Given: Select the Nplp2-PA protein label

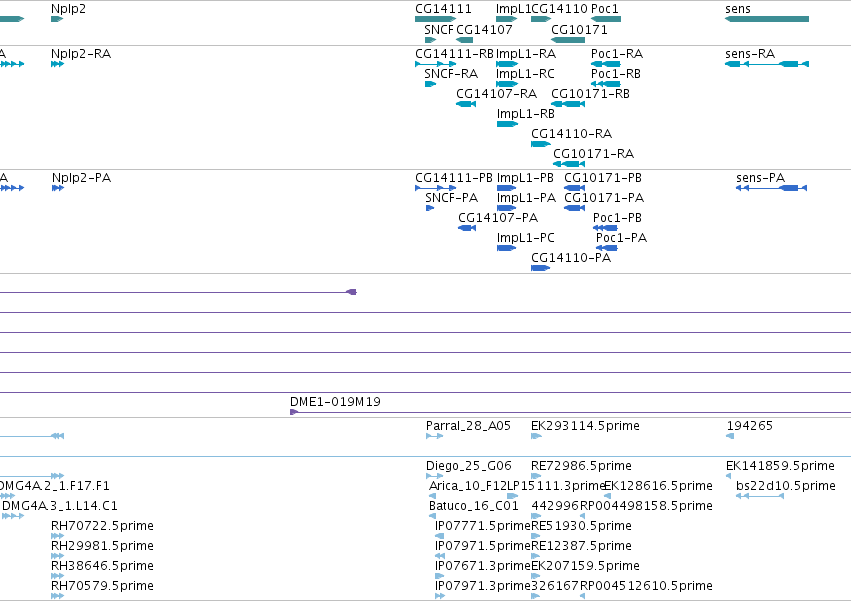Looking at the screenshot, I should pyautogui.click(x=81, y=178).
